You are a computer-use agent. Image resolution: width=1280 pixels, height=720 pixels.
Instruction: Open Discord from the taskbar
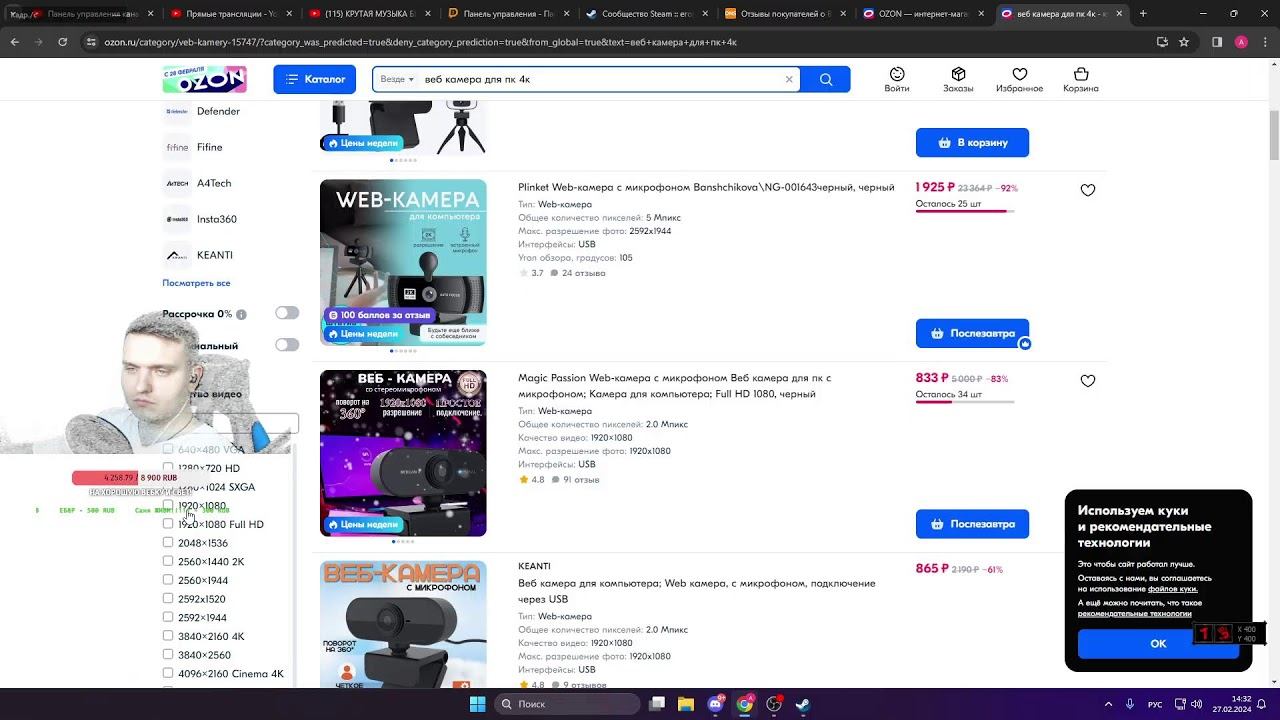(716, 704)
